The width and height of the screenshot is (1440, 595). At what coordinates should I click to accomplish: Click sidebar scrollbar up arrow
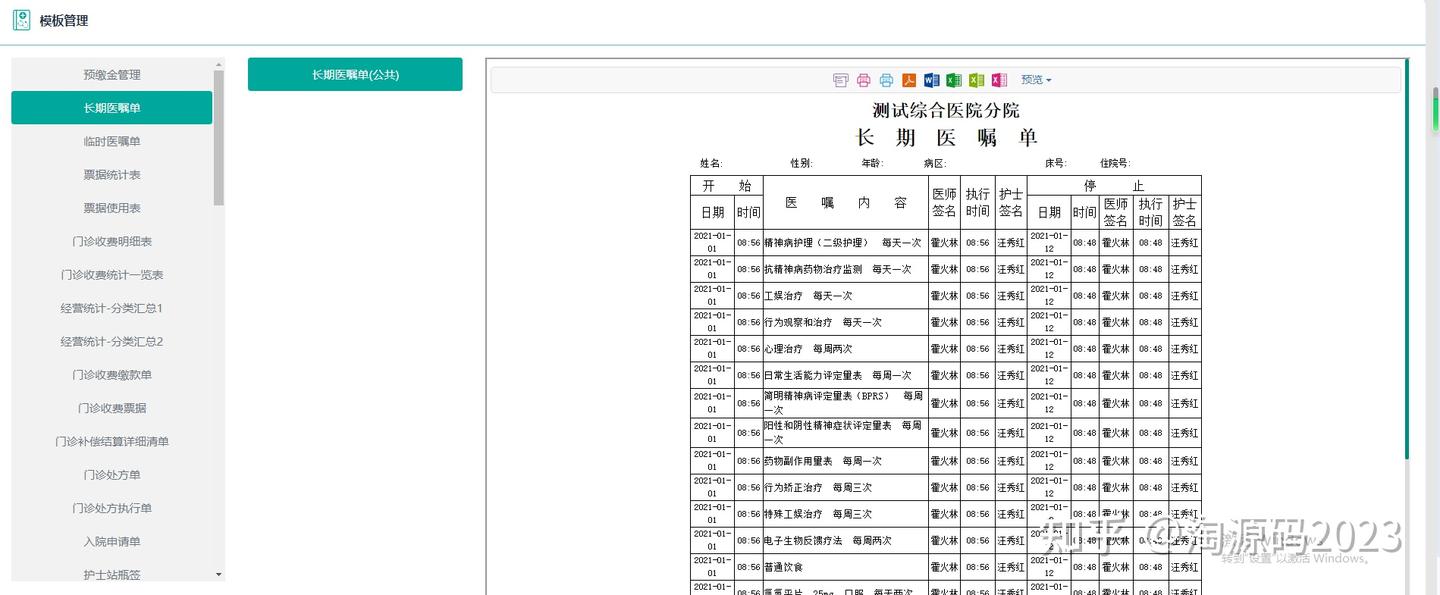(219, 65)
